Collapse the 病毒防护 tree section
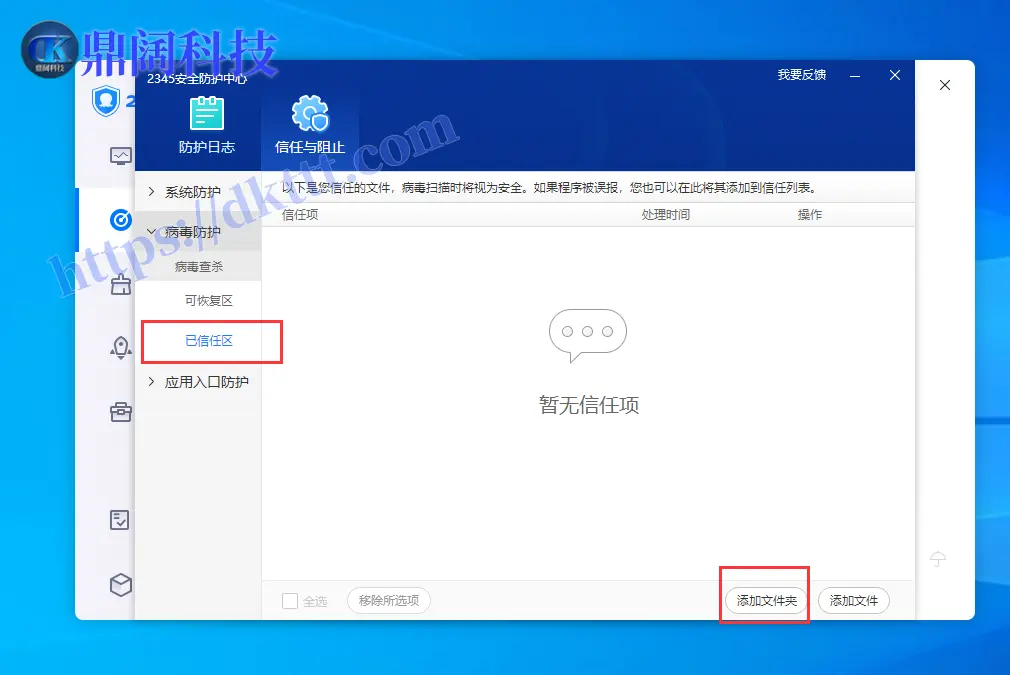1010x675 pixels. click(x=192, y=232)
